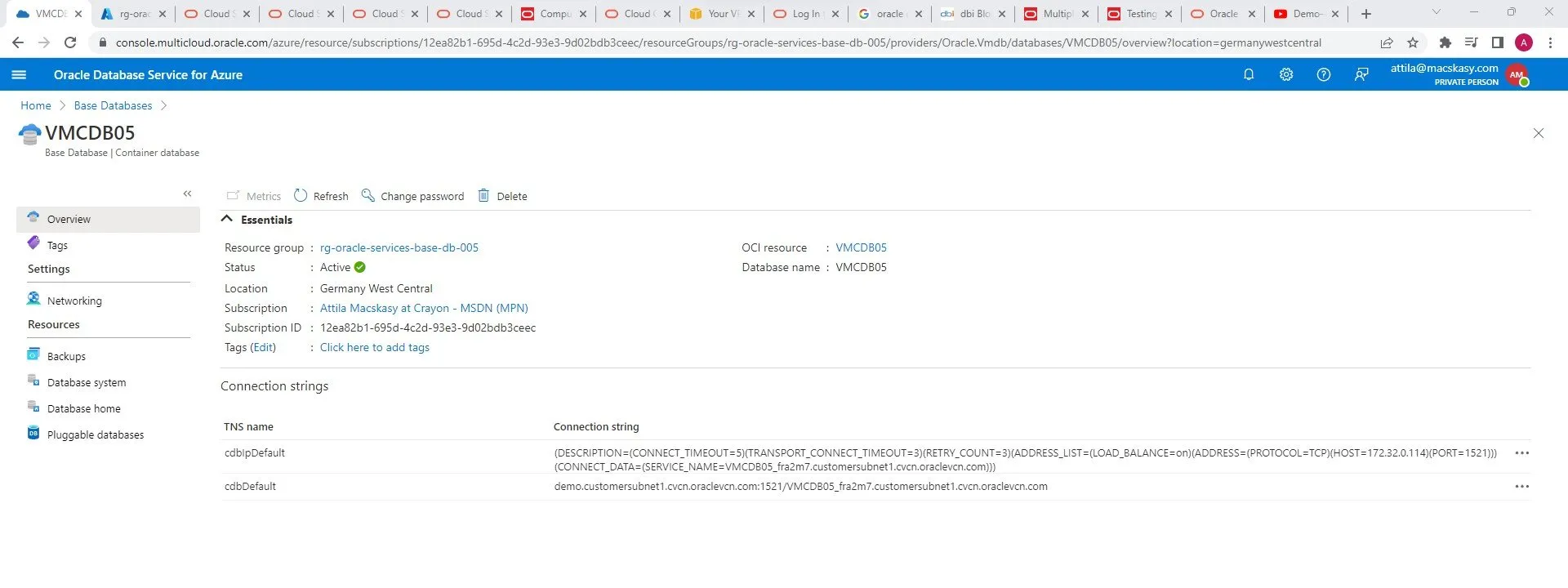Click the Germany West Central location value

click(x=376, y=288)
